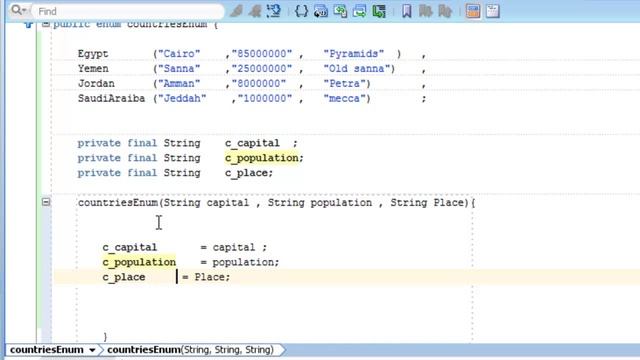This screenshot has width=640, height=360.
Task: Click the "25000000" population value
Action: coord(262,69)
